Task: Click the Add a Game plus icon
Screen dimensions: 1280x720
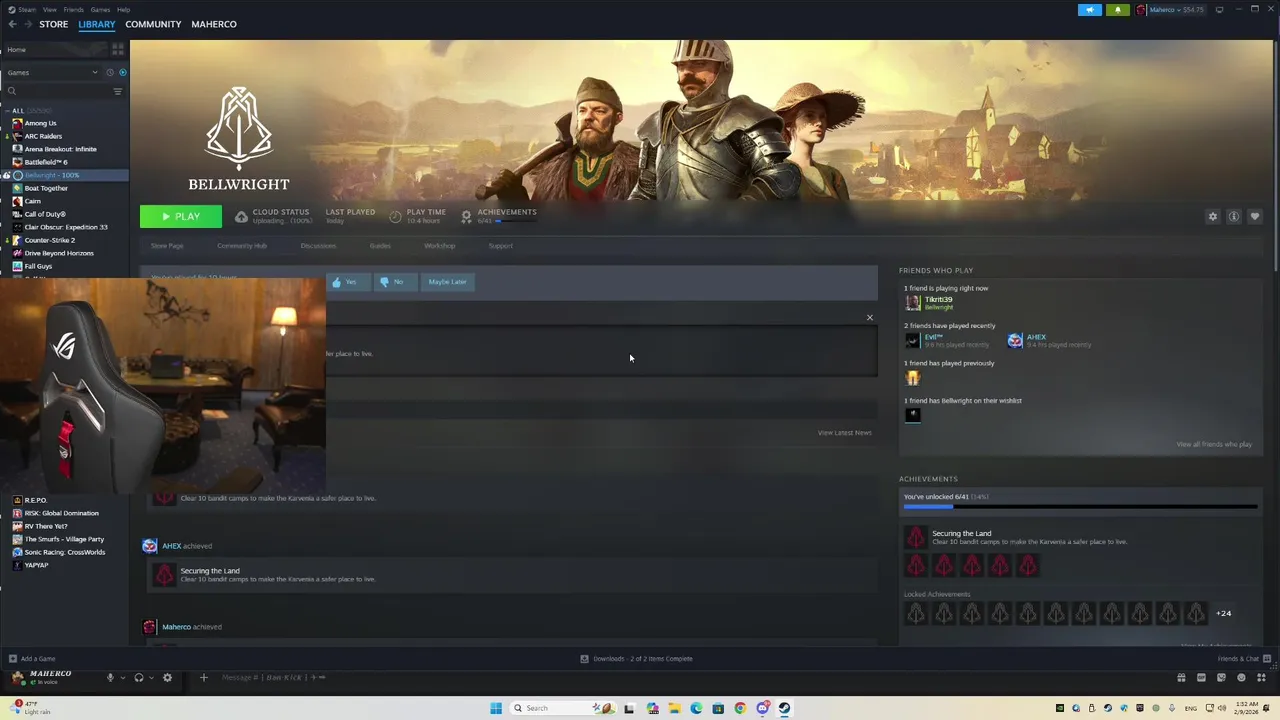Action: coord(12,658)
